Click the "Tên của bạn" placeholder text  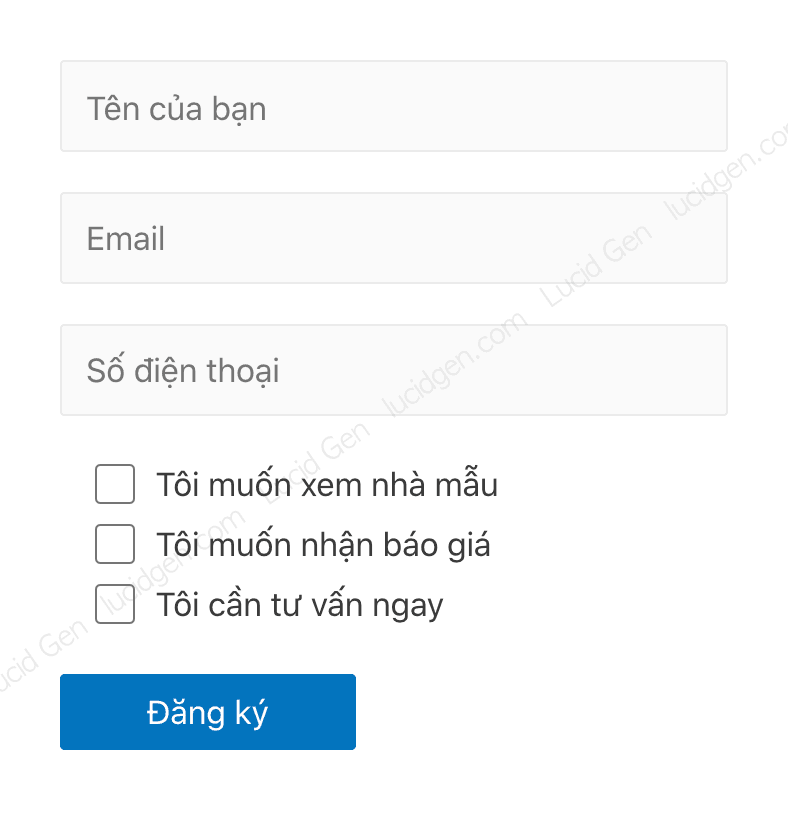click(176, 108)
